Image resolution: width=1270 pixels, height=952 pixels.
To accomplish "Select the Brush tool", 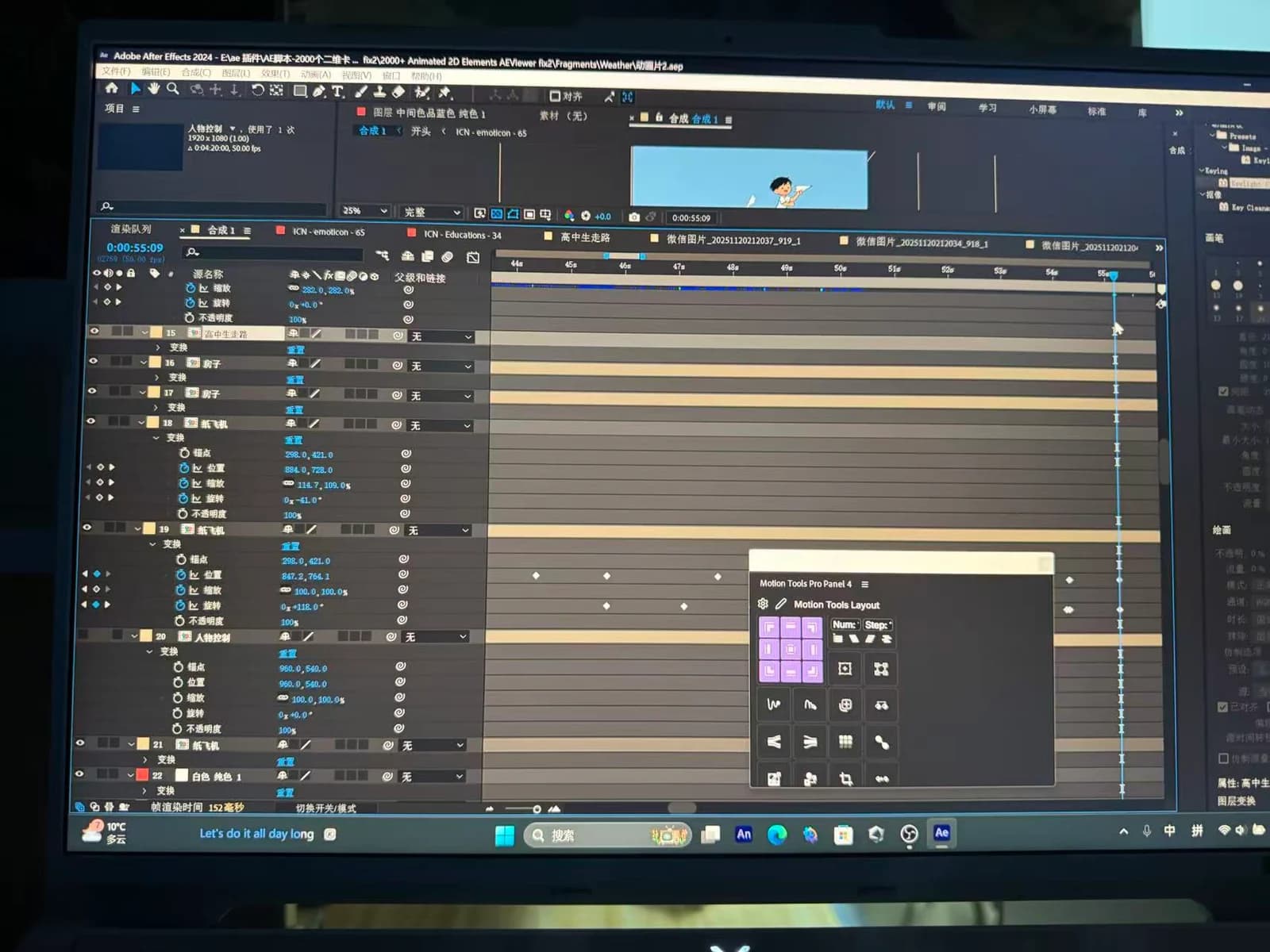I will pos(361,92).
